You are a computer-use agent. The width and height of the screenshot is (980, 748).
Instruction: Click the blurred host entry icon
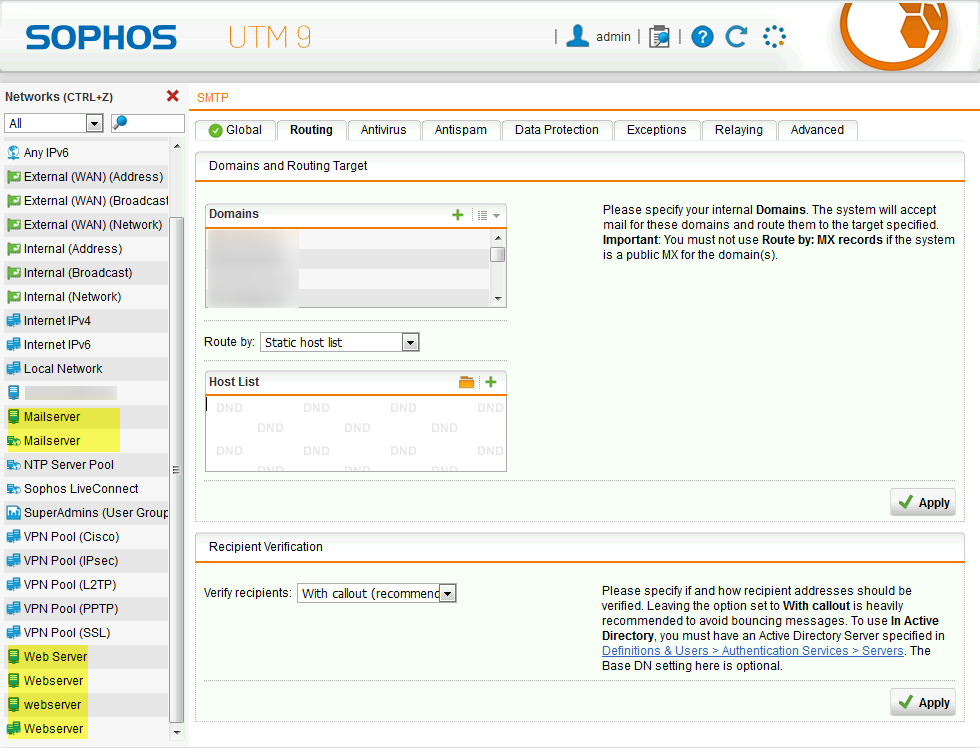point(13,392)
